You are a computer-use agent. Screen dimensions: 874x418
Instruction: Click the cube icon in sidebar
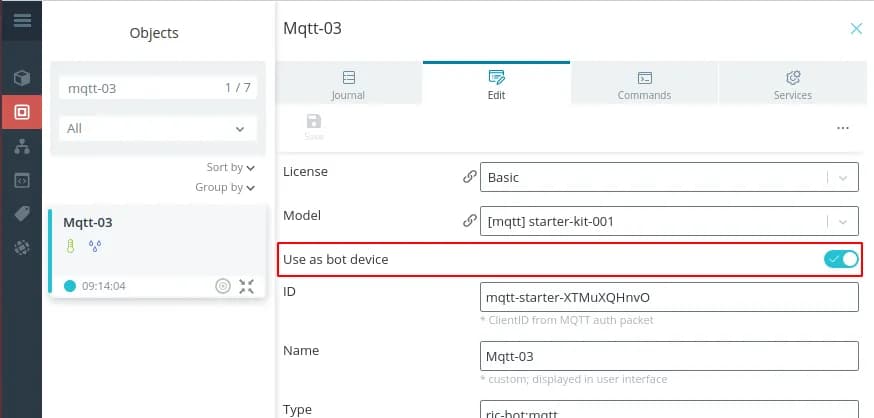tap(21, 78)
